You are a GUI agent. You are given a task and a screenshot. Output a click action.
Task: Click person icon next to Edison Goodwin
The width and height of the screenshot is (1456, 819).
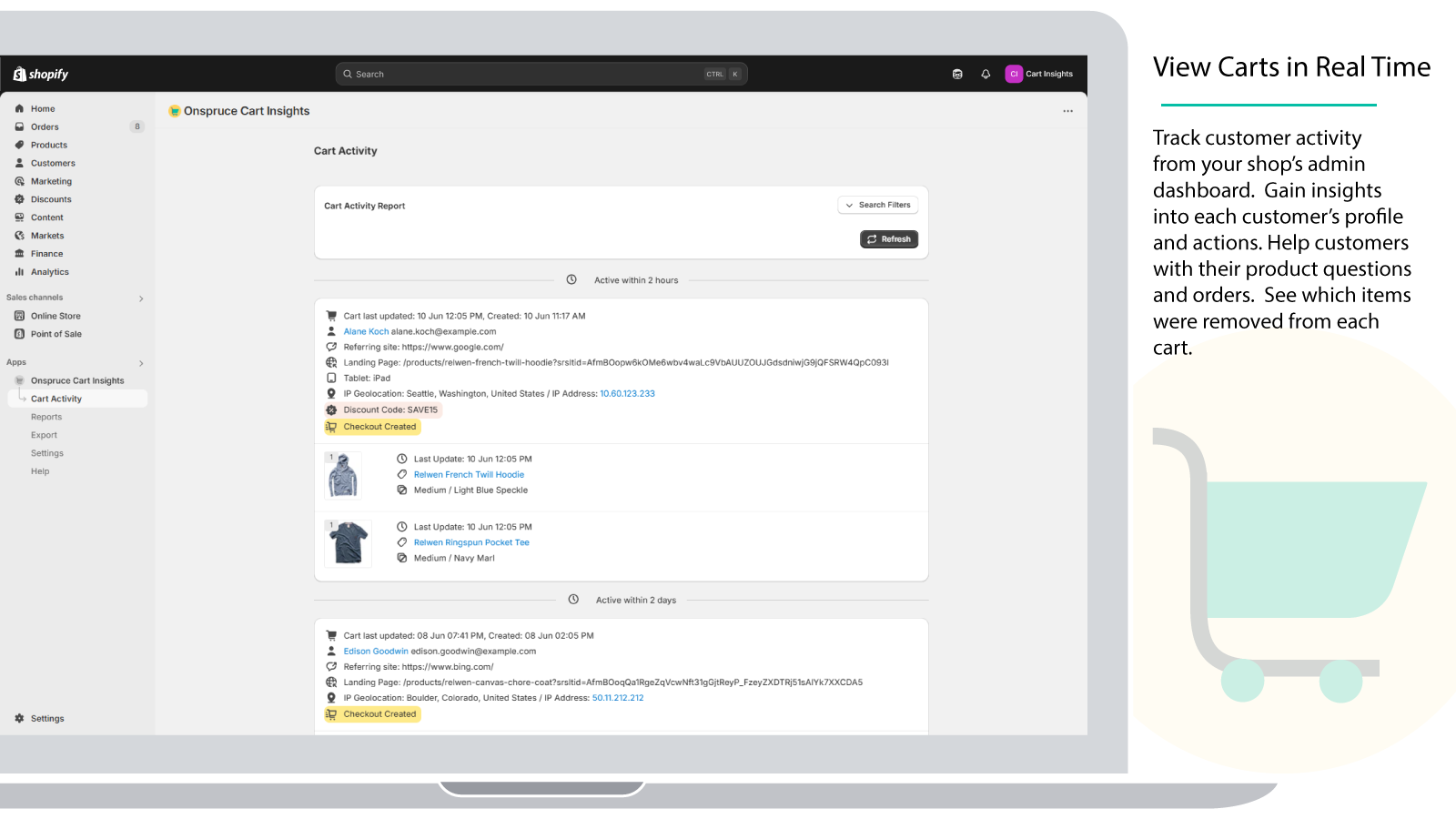[x=331, y=652]
